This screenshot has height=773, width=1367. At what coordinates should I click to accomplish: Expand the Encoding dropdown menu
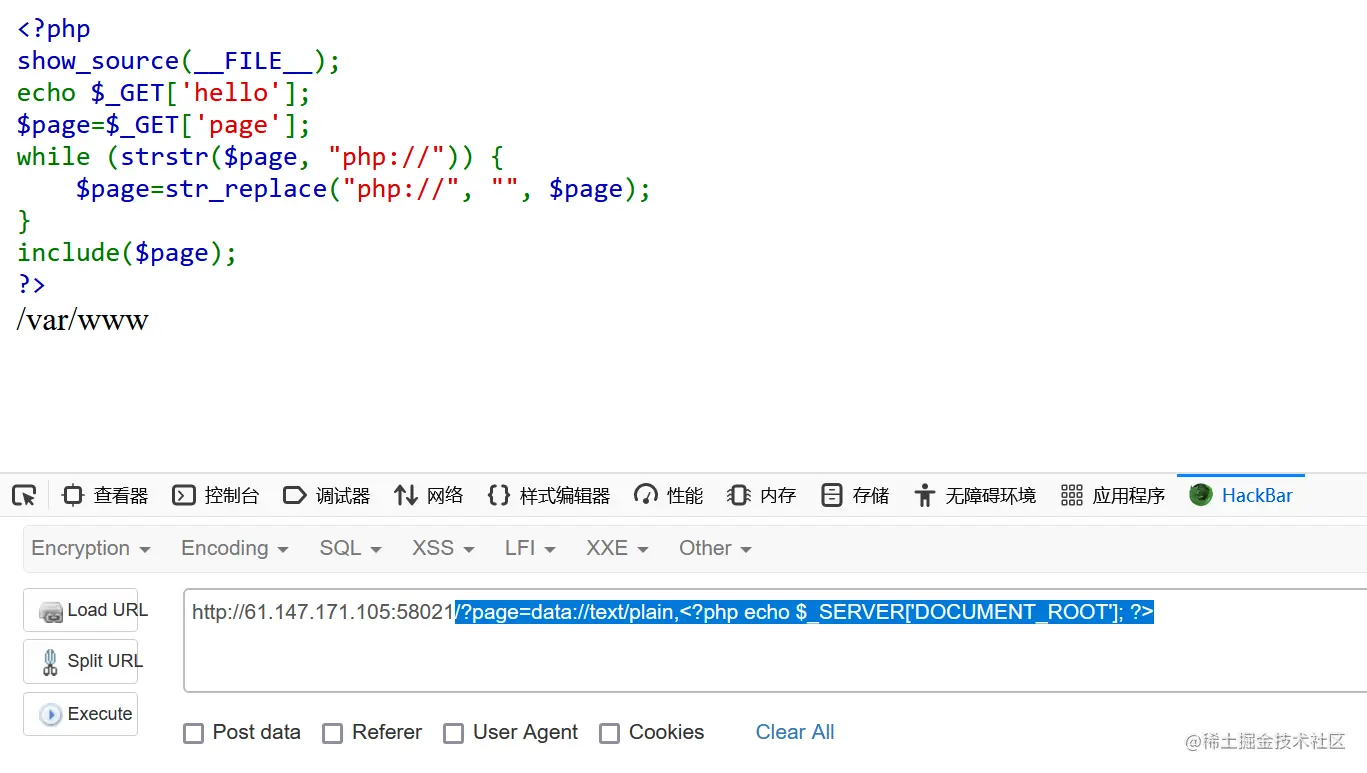[x=234, y=548]
